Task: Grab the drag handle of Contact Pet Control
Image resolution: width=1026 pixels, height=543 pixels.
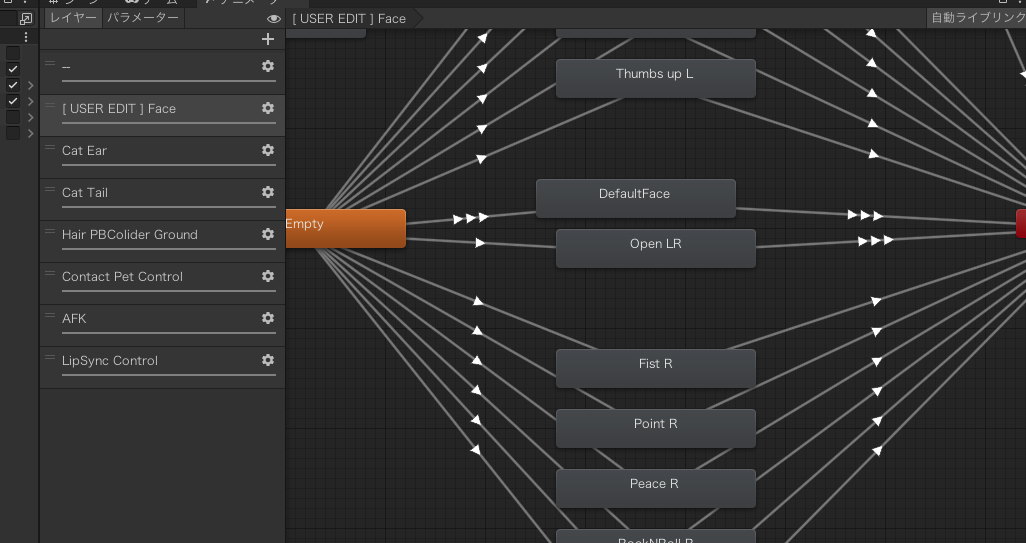Action: point(50,273)
